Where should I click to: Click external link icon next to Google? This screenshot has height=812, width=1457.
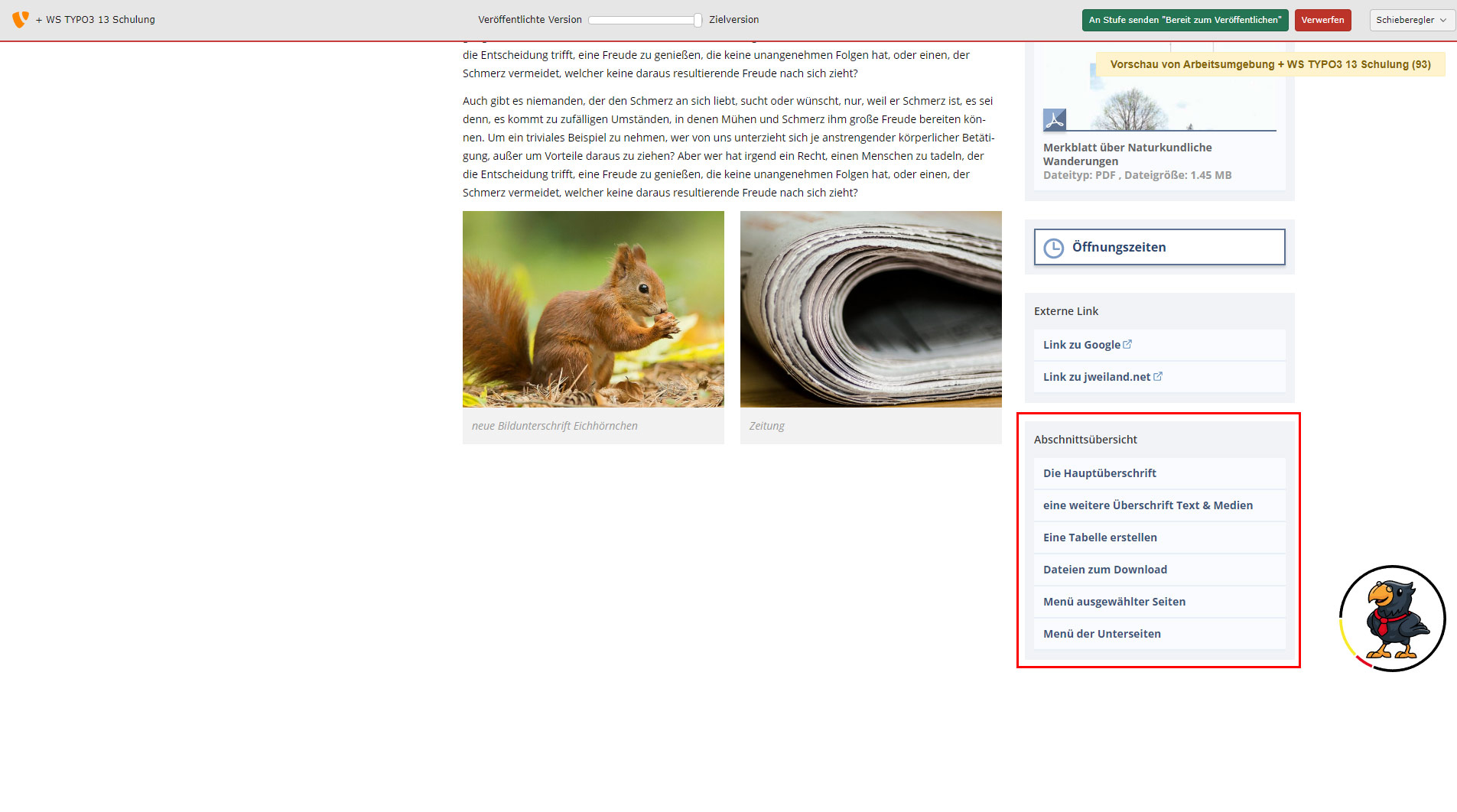pyautogui.click(x=1127, y=345)
